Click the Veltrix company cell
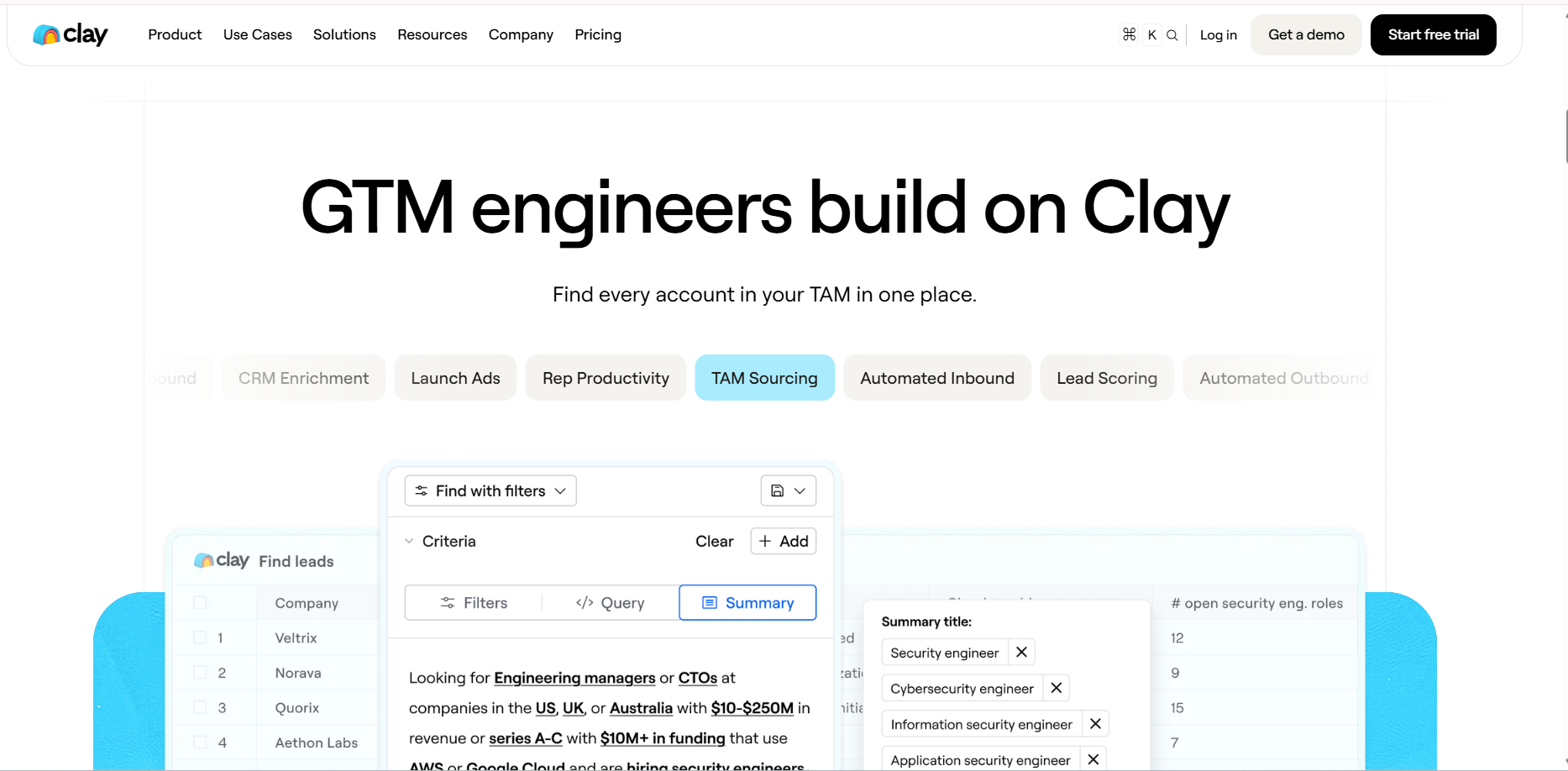 296,637
